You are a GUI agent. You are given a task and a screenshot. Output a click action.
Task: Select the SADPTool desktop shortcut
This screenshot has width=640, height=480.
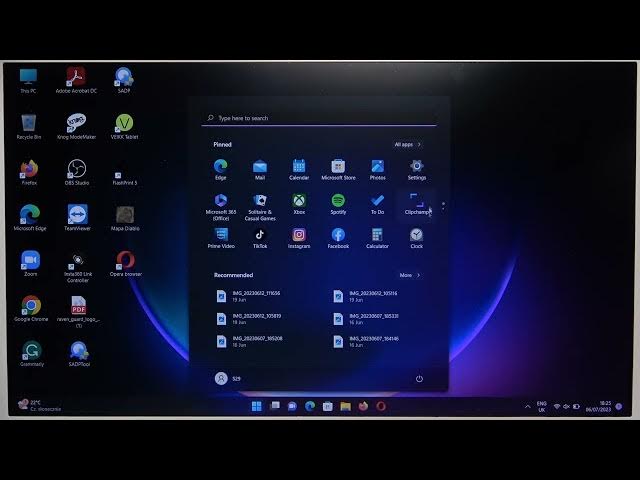point(79,353)
